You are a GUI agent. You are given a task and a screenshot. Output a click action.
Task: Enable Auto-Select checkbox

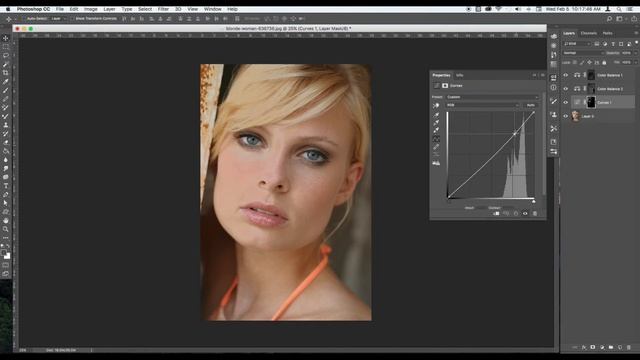pyautogui.click(x=24, y=19)
